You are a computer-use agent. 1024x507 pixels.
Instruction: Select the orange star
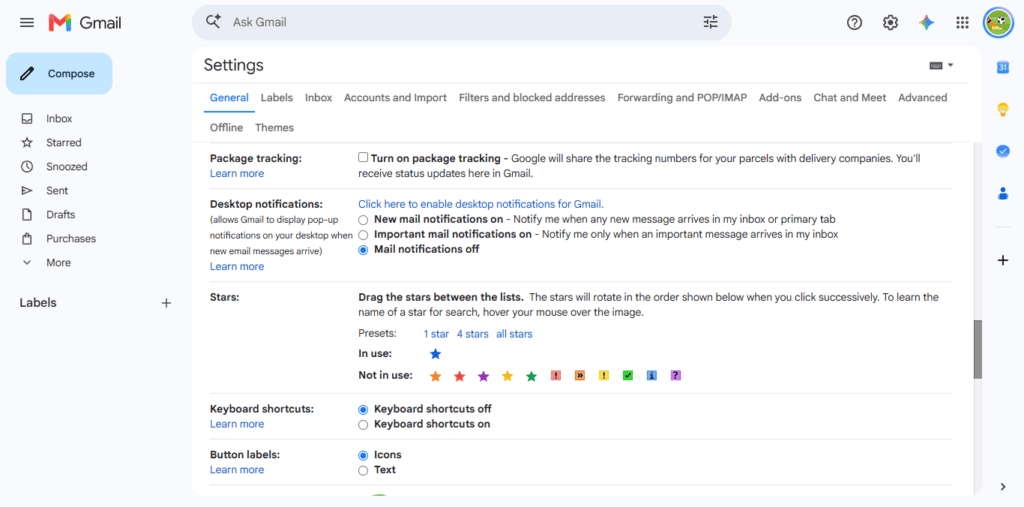(436, 376)
